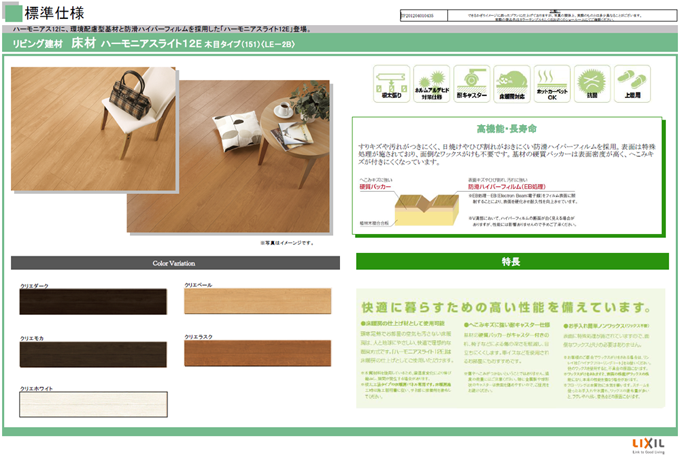This screenshot has height=455, width=680.
Task: Click the 標準仕様 page title
Action: (x=54, y=13)
